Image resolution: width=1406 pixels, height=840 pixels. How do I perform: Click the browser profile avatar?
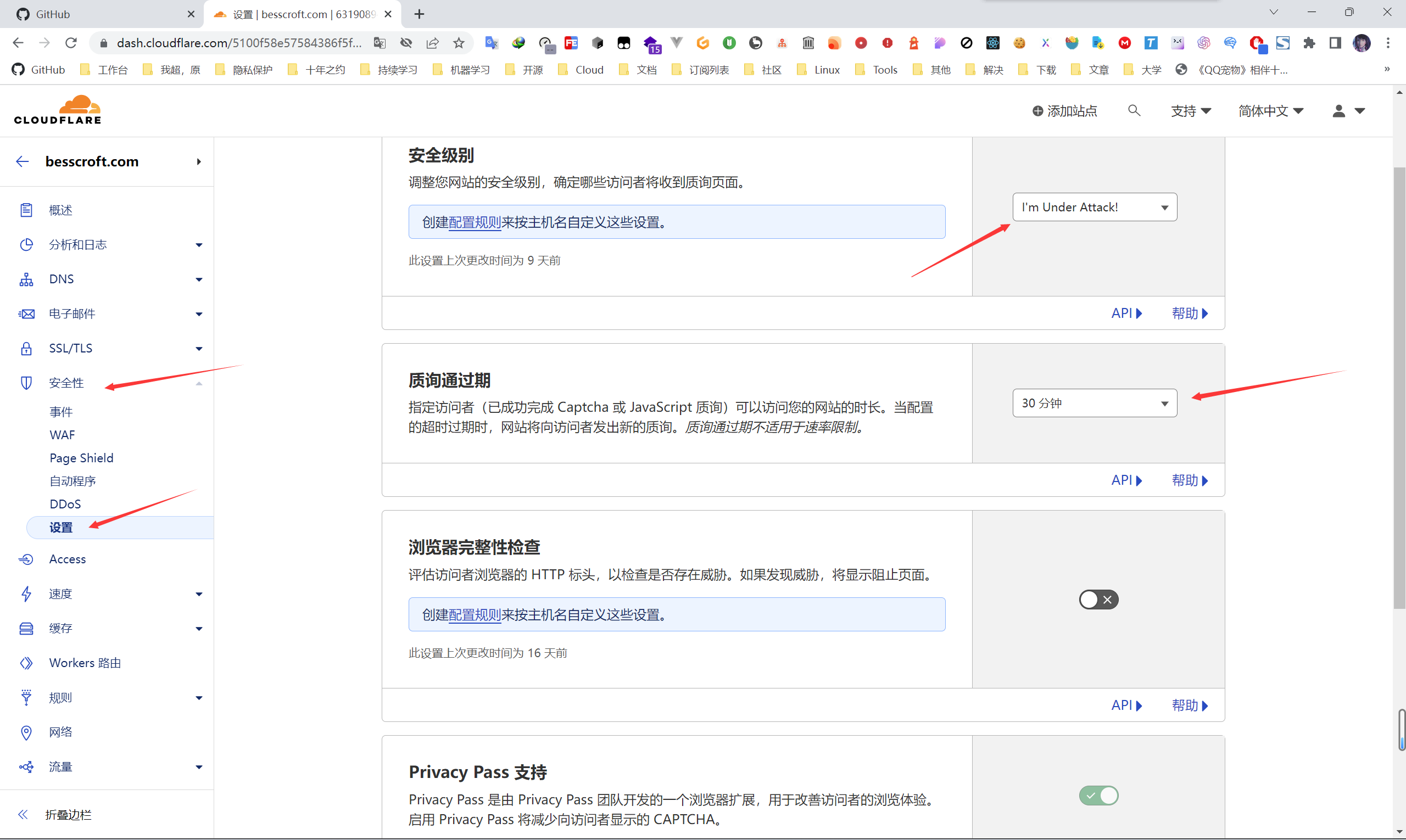[x=1362, y=43]
